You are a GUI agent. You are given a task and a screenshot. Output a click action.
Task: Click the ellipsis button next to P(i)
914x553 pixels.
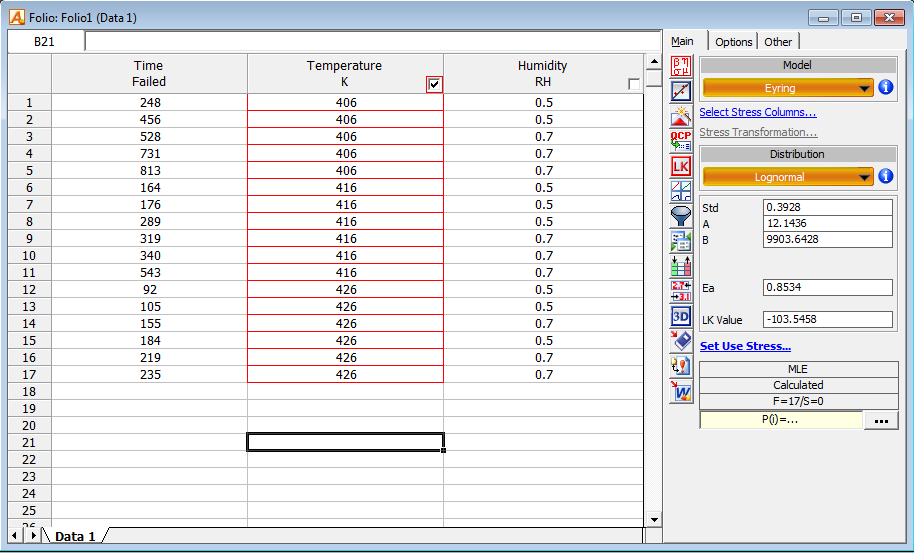[881, 420]
